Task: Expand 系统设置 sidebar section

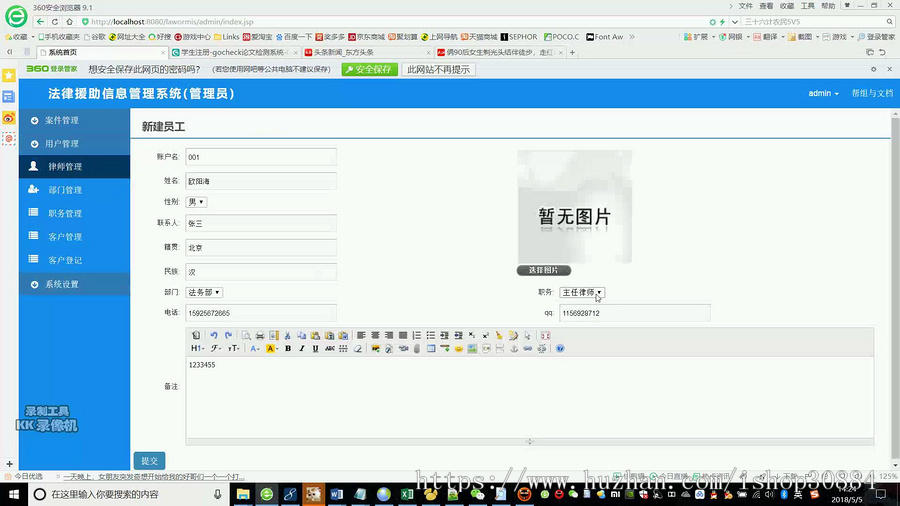Action: tap(75, 284)
